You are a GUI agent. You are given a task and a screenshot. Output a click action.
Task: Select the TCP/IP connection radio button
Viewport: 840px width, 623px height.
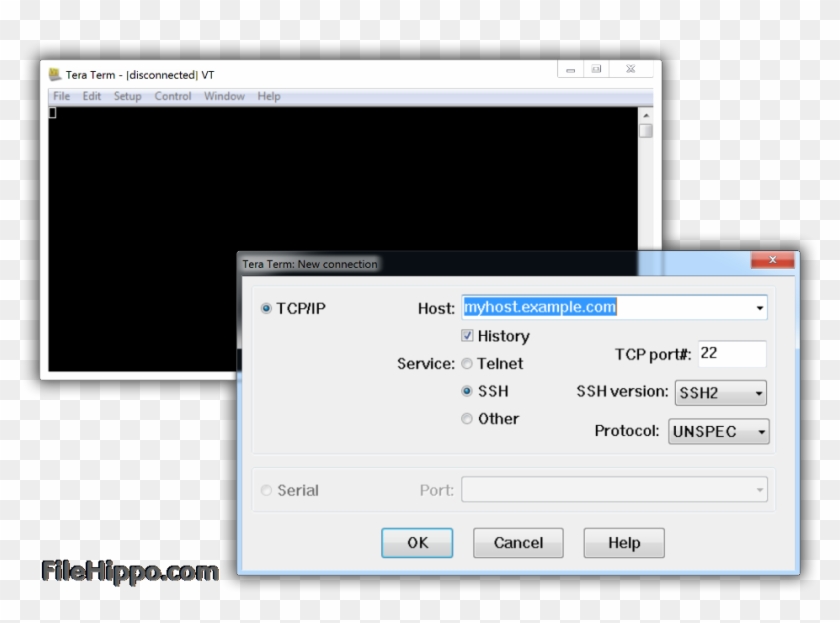[x=266, y=308]
